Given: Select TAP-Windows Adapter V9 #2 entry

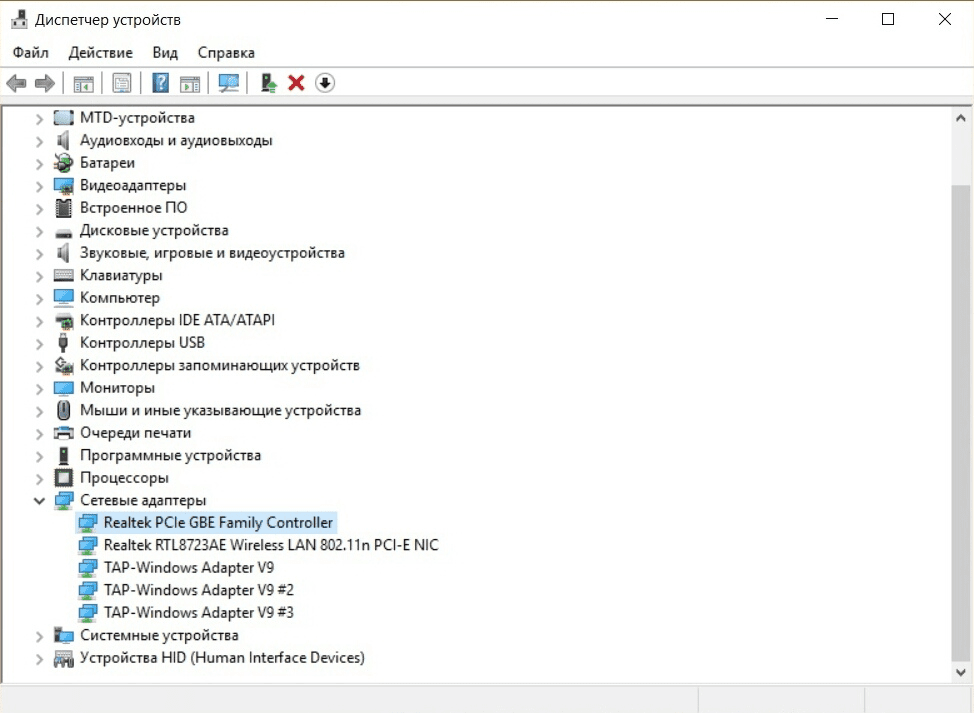Looking at the screenshot, I should (x=199, y=590).
